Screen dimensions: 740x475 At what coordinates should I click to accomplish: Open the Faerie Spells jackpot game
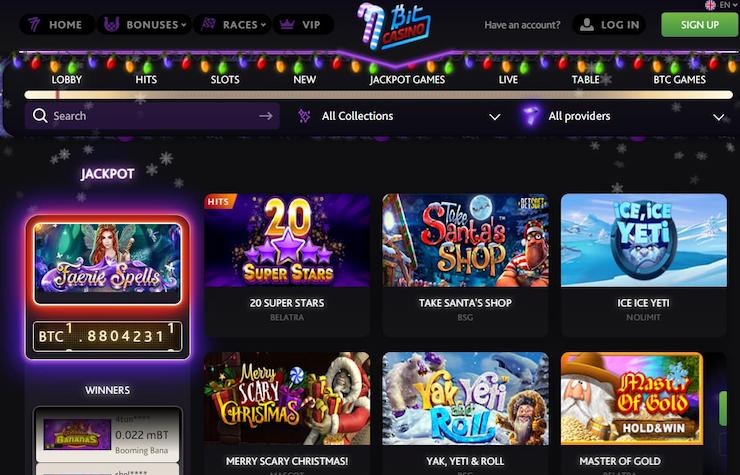point(108,263)
